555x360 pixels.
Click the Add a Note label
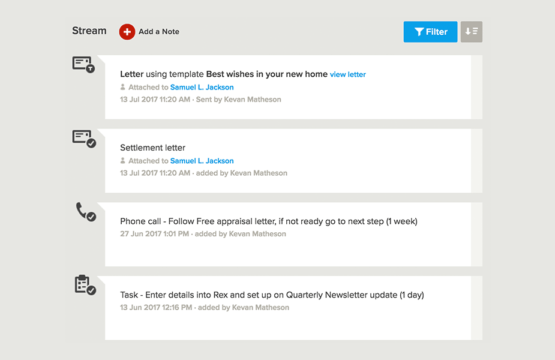tap(159, 32)
